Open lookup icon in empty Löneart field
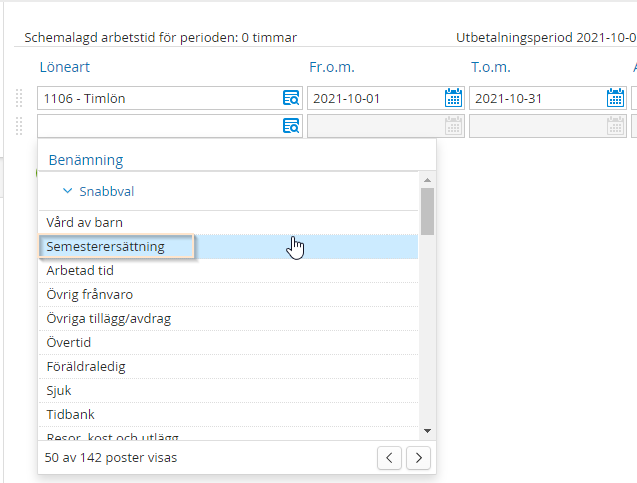The height and width of the screenshot is (483, 637). [x=291, y=126]
